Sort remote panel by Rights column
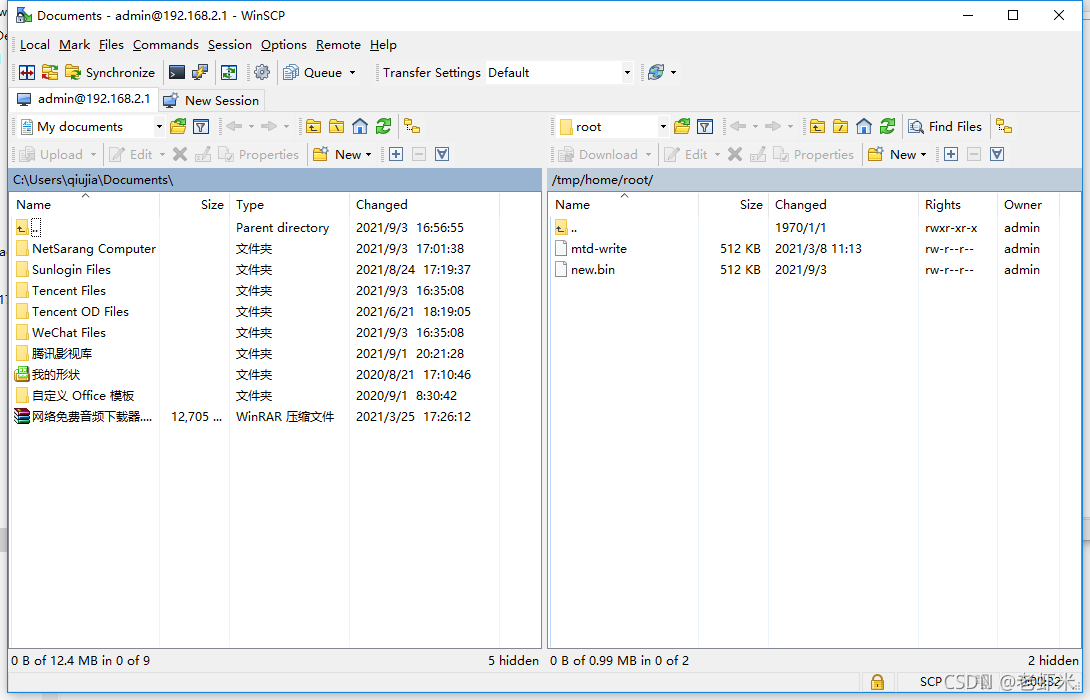The height and width of the screenshot is (700, 1090). point(957,204)
